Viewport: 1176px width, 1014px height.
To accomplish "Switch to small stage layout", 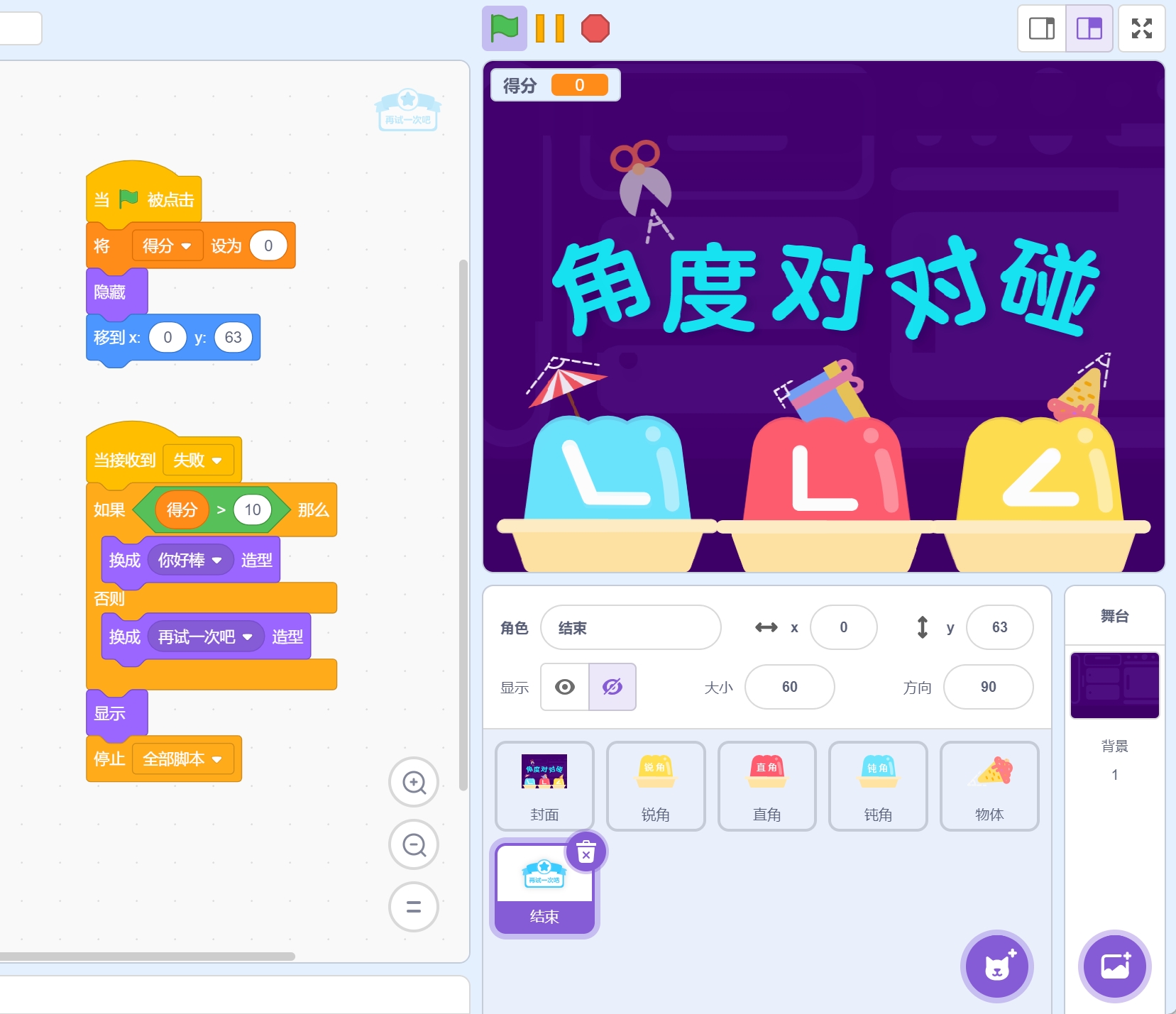I will pos(1042,28).
